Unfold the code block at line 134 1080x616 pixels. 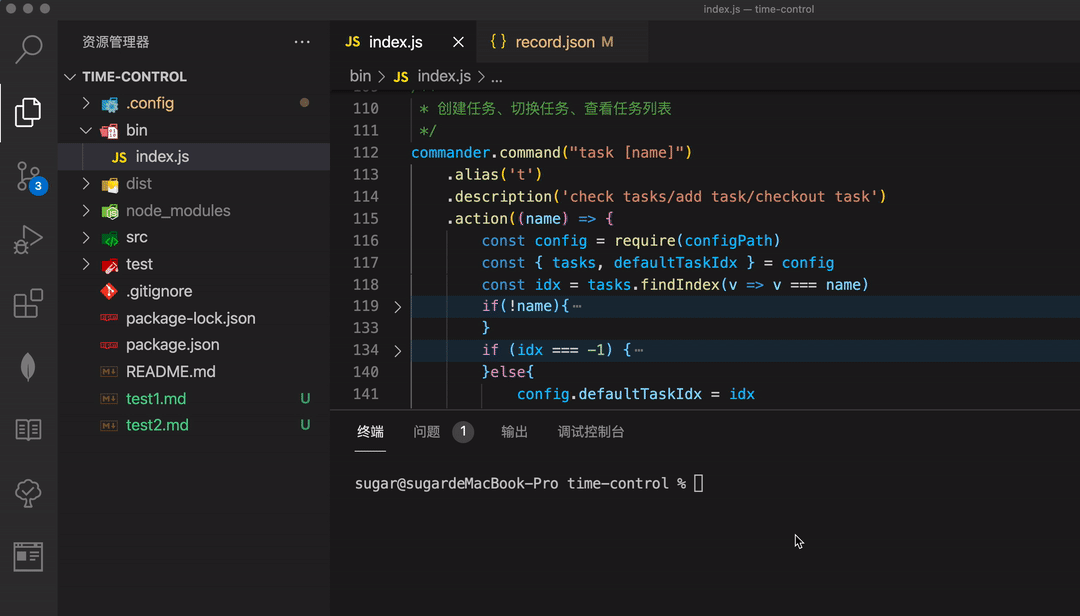397,351
